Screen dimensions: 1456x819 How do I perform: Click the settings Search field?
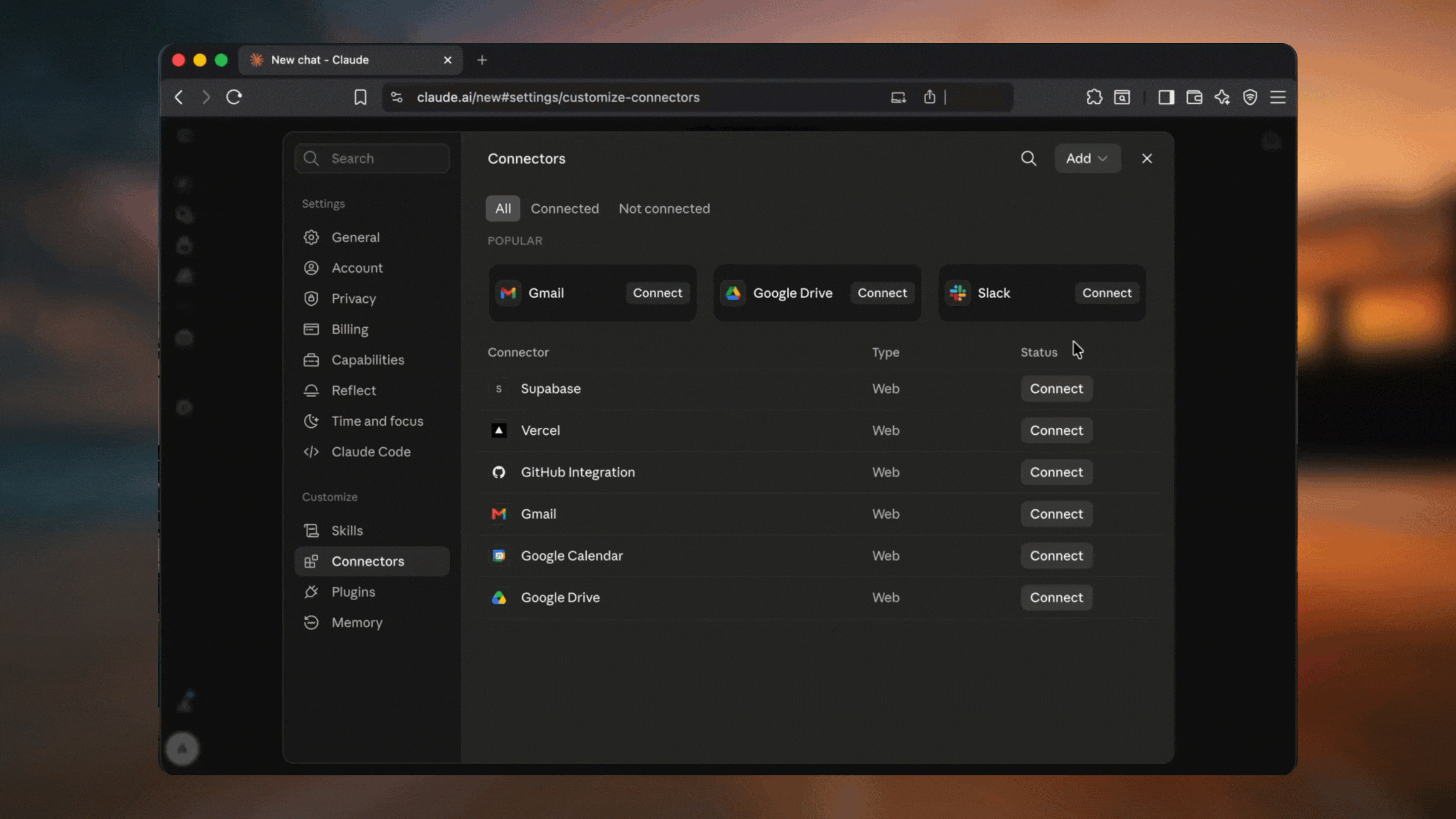tap(372, 158)
